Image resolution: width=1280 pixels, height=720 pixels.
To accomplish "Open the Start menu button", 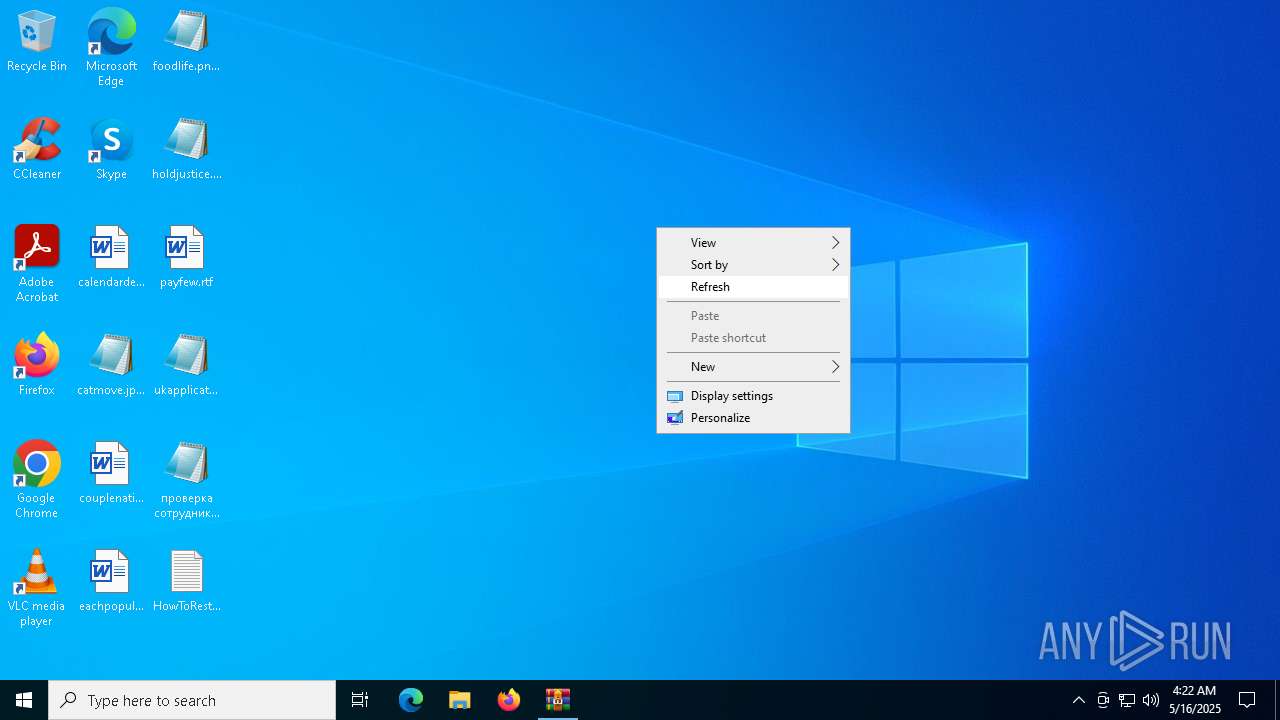I will (24, 700).
